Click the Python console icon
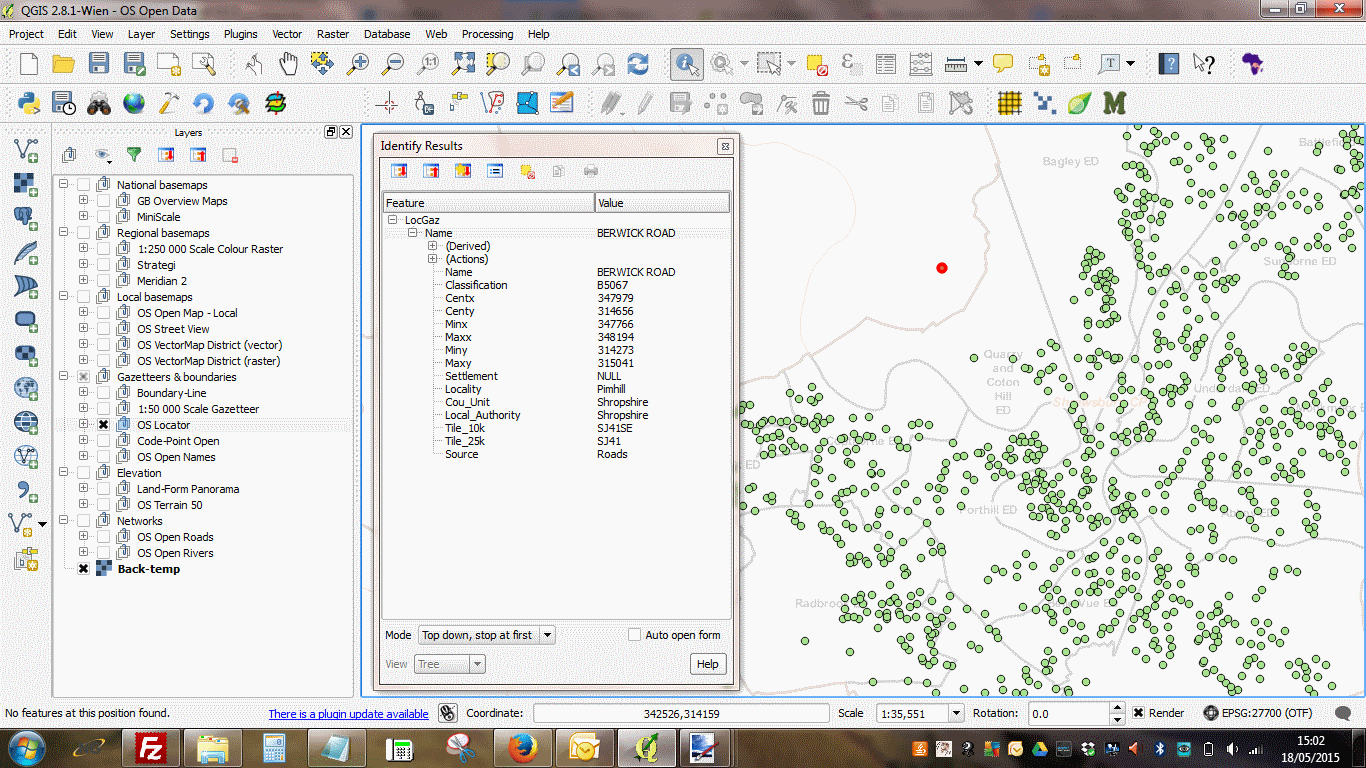1366x768 pixels. click(x=28, y=102)
